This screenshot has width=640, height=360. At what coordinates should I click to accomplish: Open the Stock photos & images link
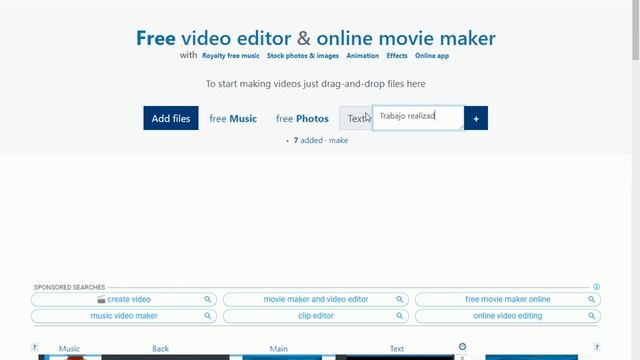click(303, 56)
